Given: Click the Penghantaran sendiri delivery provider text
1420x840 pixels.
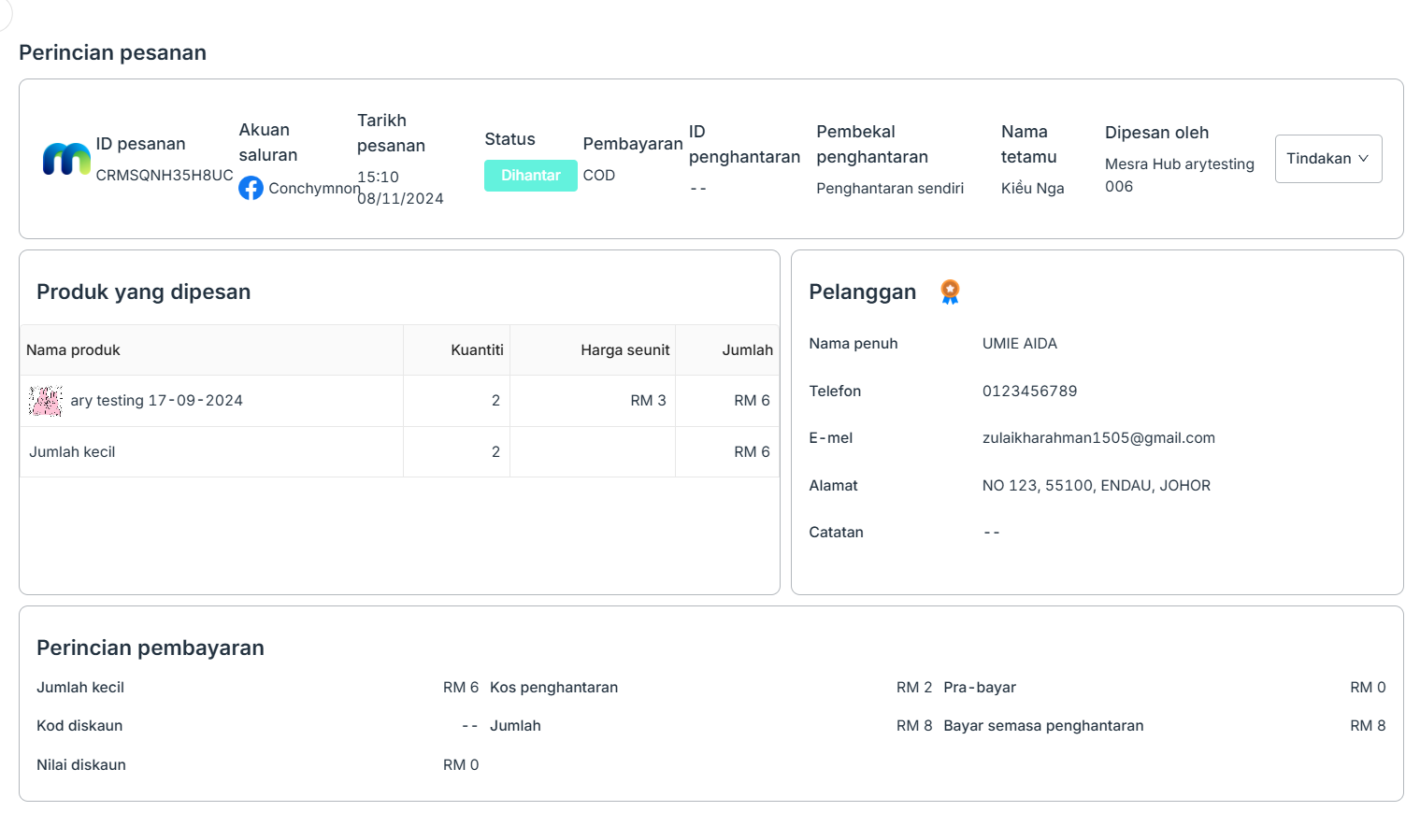Looking at the screenshot, I should (889, 189).
